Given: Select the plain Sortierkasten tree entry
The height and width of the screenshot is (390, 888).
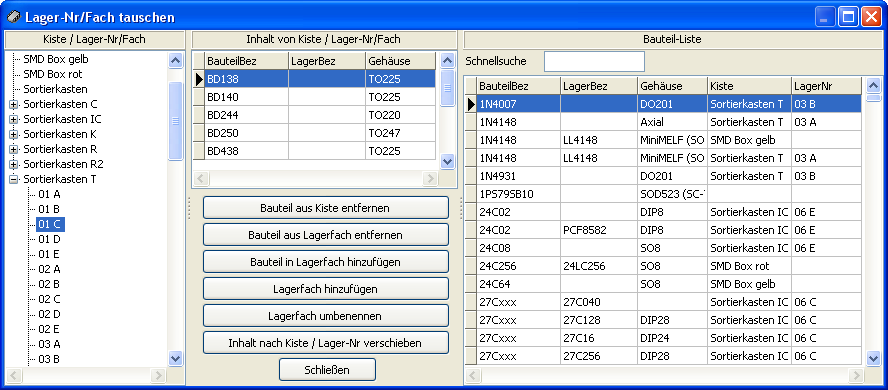Looking at the screenshot, I should [55, 89].
